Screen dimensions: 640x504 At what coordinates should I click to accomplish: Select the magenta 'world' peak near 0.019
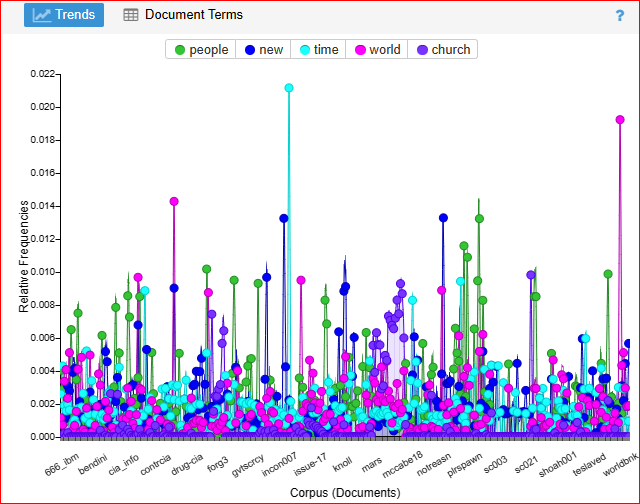coord(620,120)
